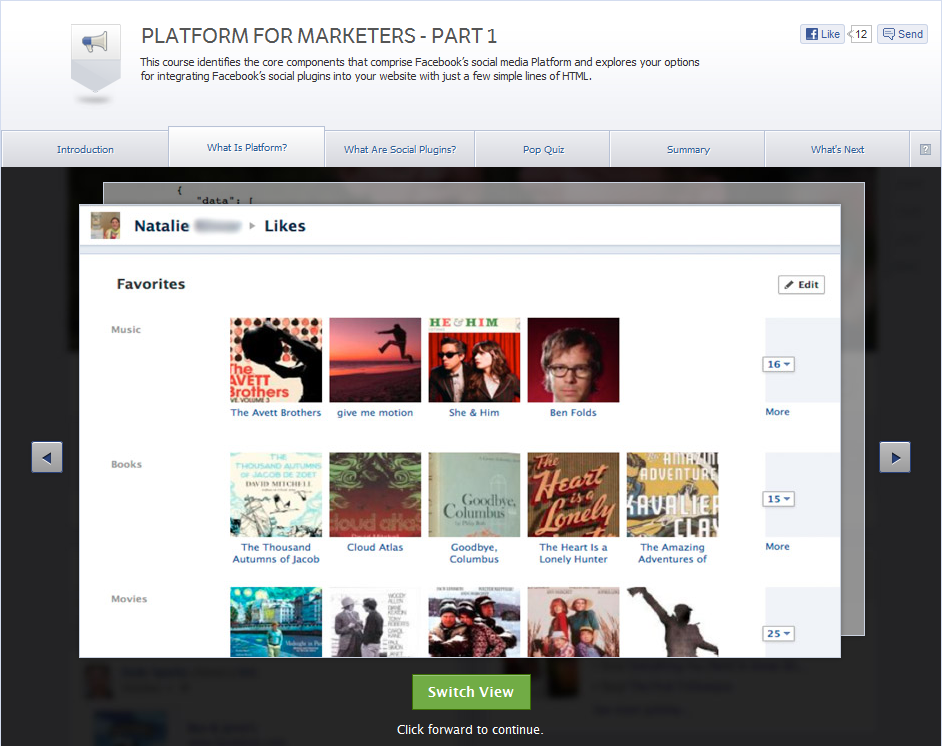This screenshot has height=746, width=942.
Task: Click the Send button
Action: (x=902, y=34)
